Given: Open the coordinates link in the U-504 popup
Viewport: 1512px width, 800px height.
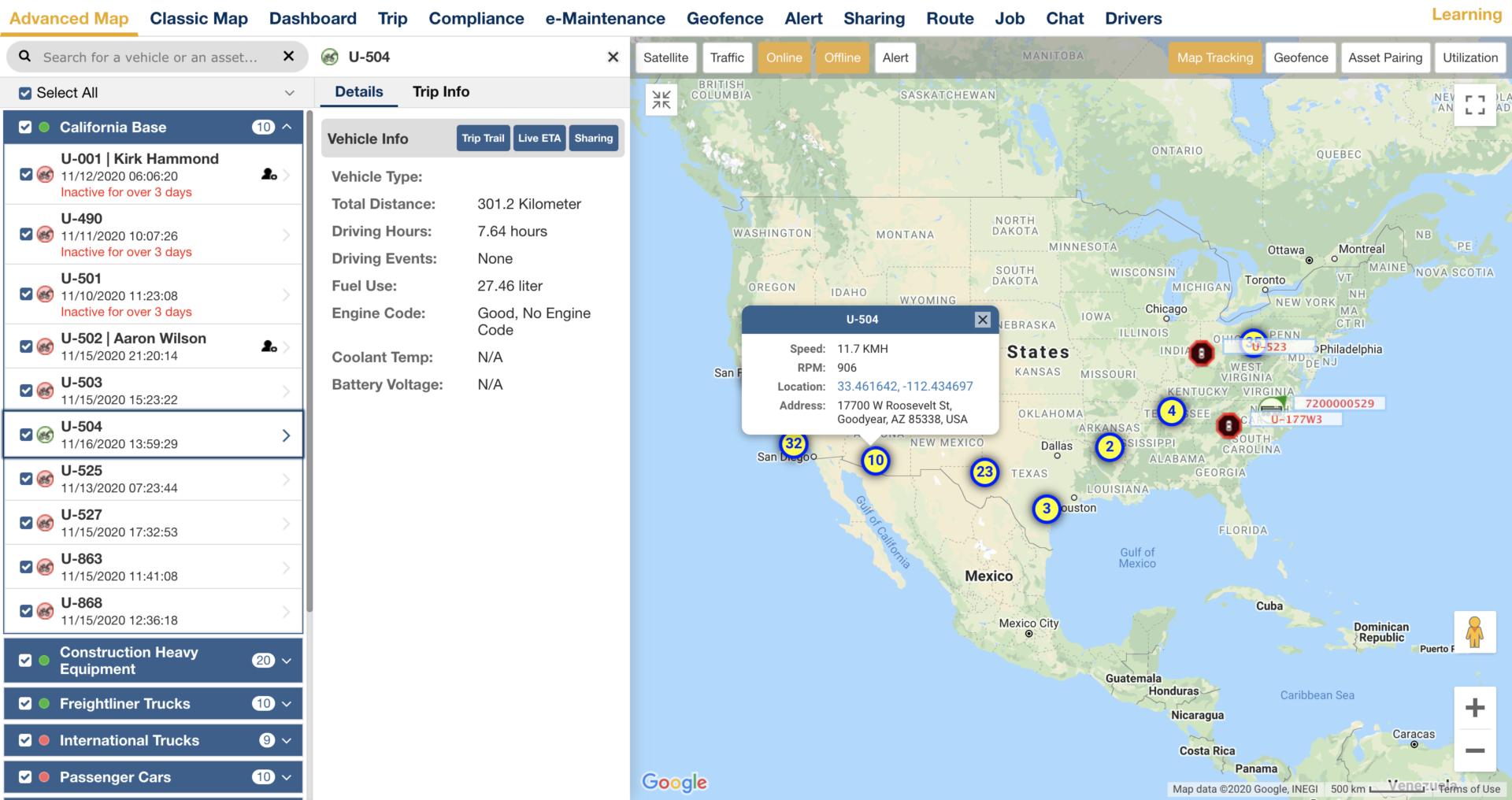Looking at the screenshot, I should [904, 386].
